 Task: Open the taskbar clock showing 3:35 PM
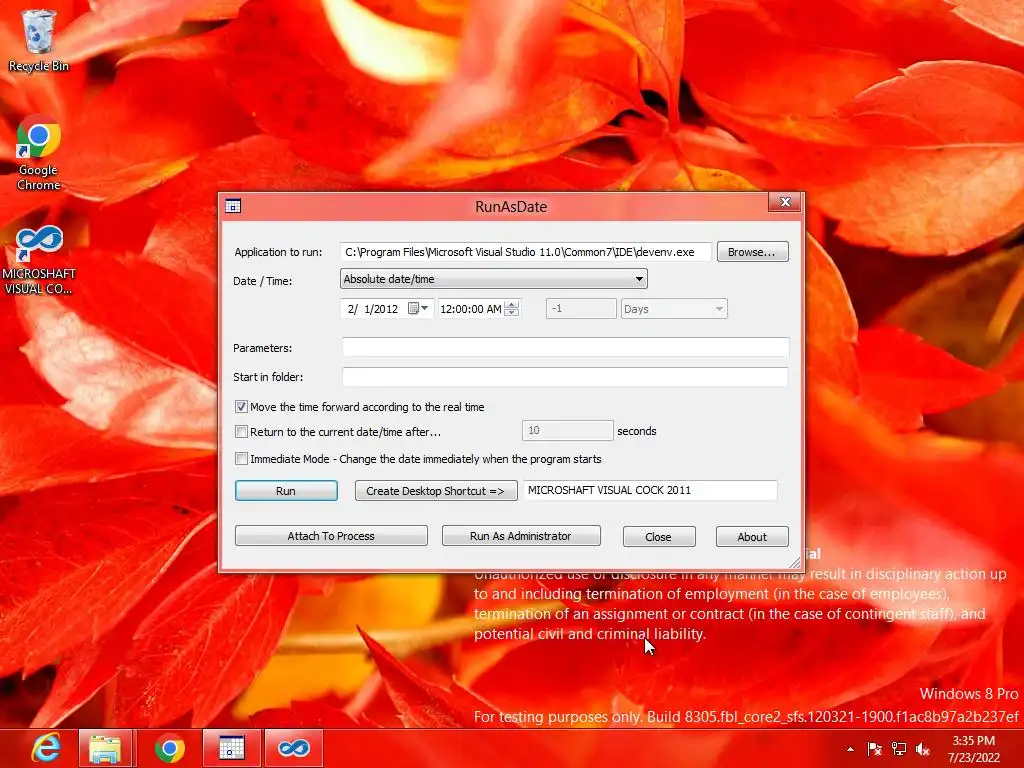click(x=974, y=749)
